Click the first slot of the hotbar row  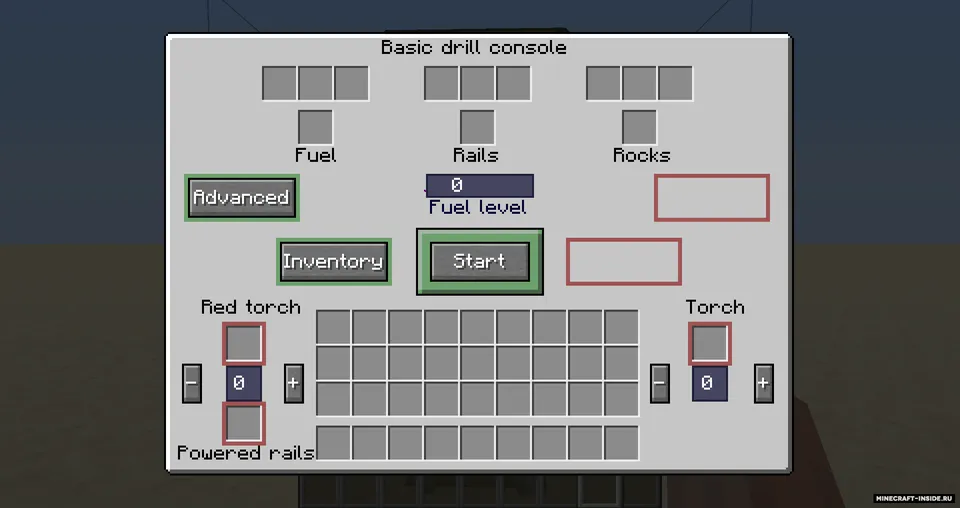coord(334,443)
